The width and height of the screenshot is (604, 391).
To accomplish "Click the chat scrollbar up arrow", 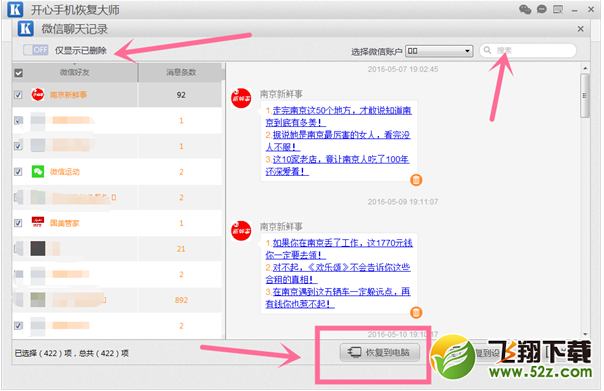I will click(x=585, y=69).
